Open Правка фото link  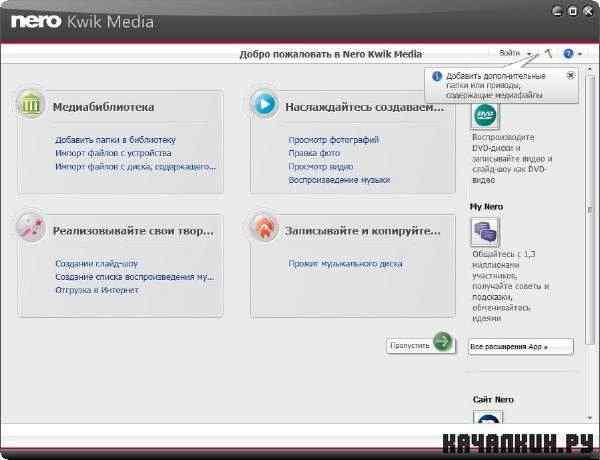pos(314,153)
